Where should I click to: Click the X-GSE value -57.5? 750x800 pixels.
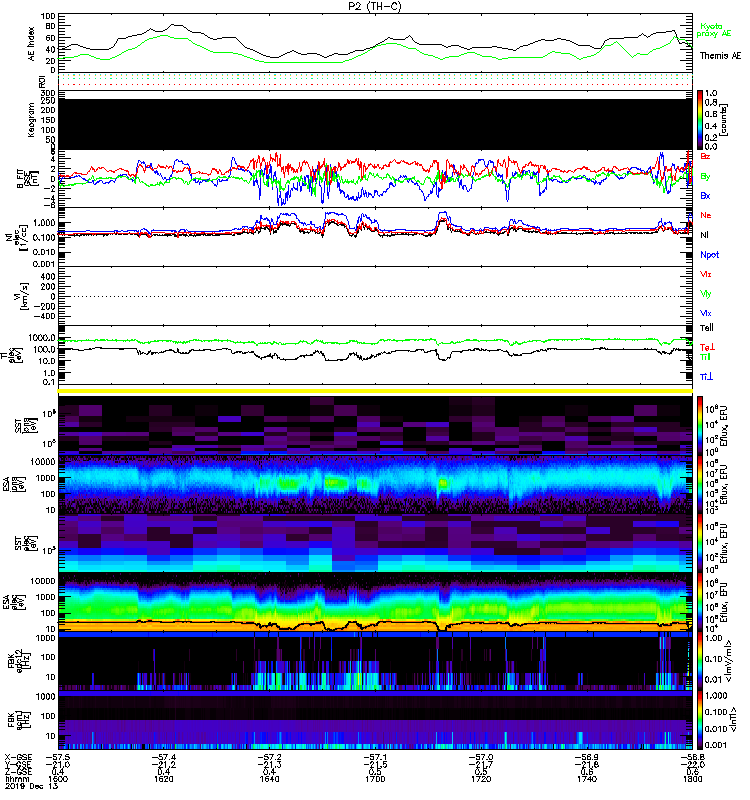[58, 757]
